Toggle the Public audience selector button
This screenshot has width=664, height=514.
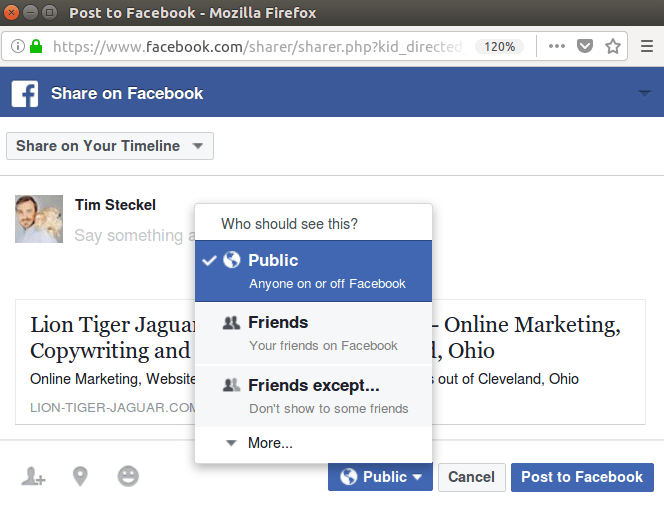click(380, 477)
